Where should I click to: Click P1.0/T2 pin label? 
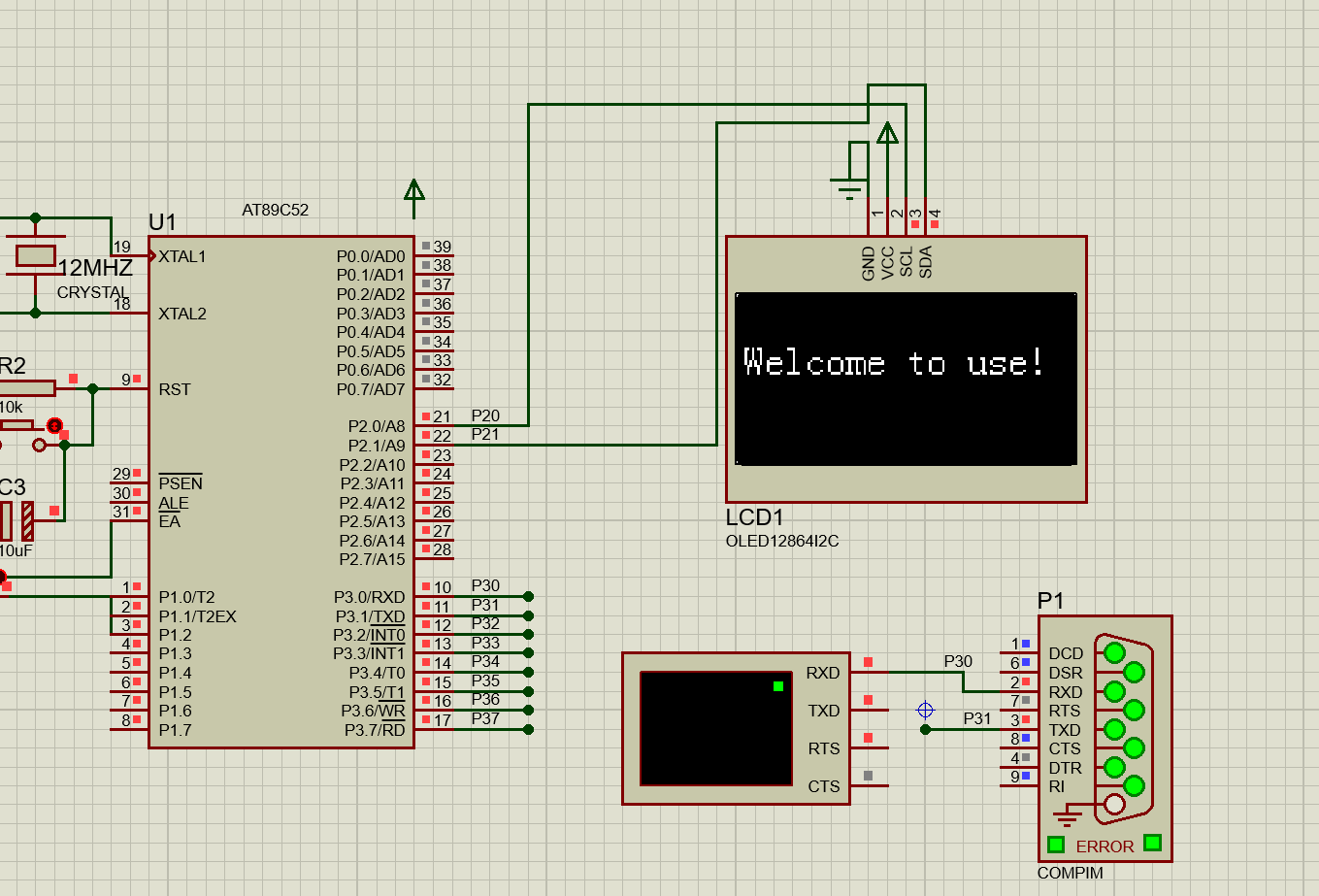(186, 597)
